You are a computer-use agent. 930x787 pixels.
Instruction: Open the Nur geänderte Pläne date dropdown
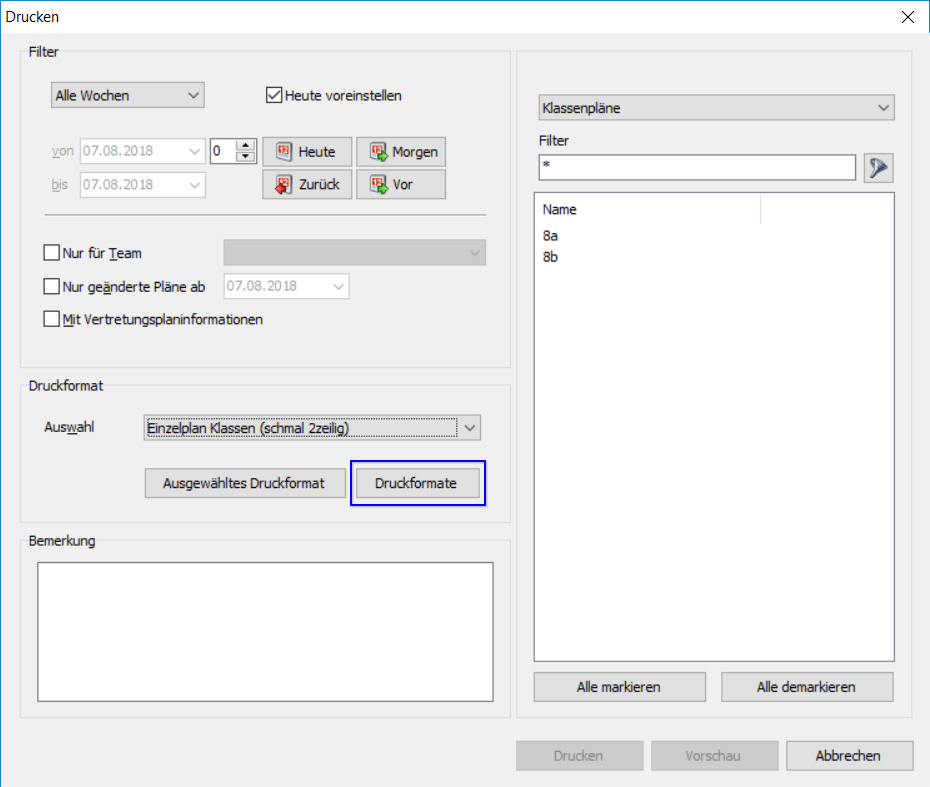tap(338, 286)
